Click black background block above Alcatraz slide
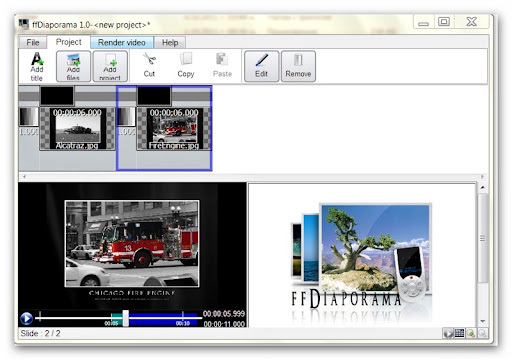Image resolution: width=512 pixels, height=360 pixels. coord(57,96)
